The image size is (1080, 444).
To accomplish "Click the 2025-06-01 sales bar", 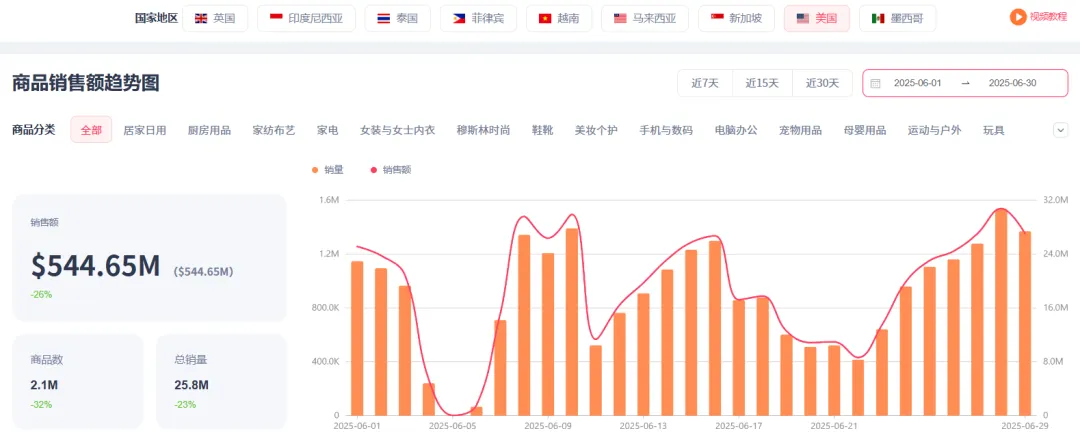I will [357, 338].
